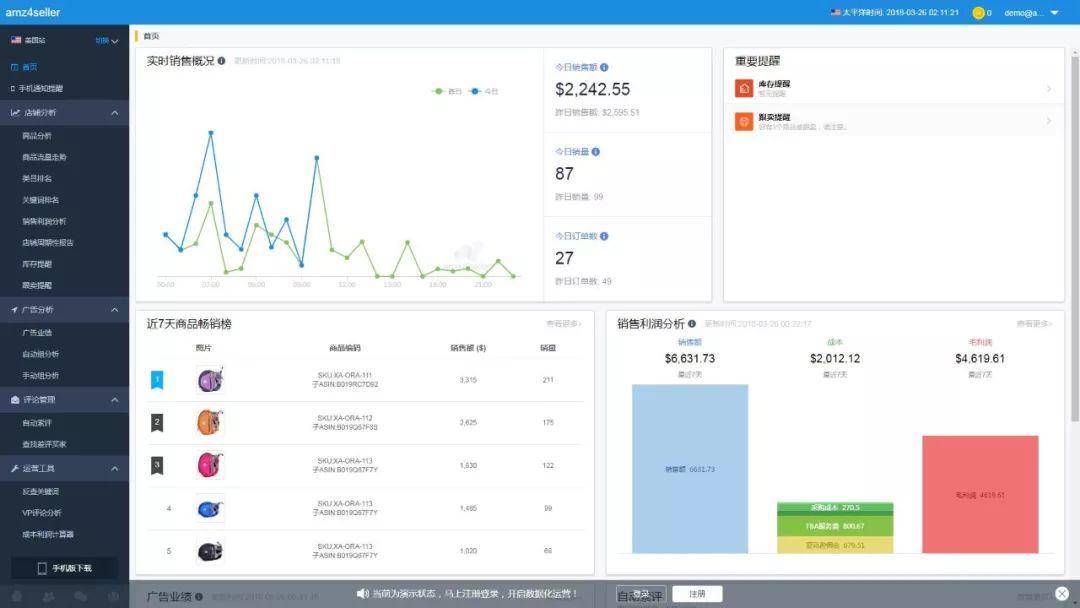1080x608 pixels.
Task: Close the demo status banner
Action: tap(1062, 594)
